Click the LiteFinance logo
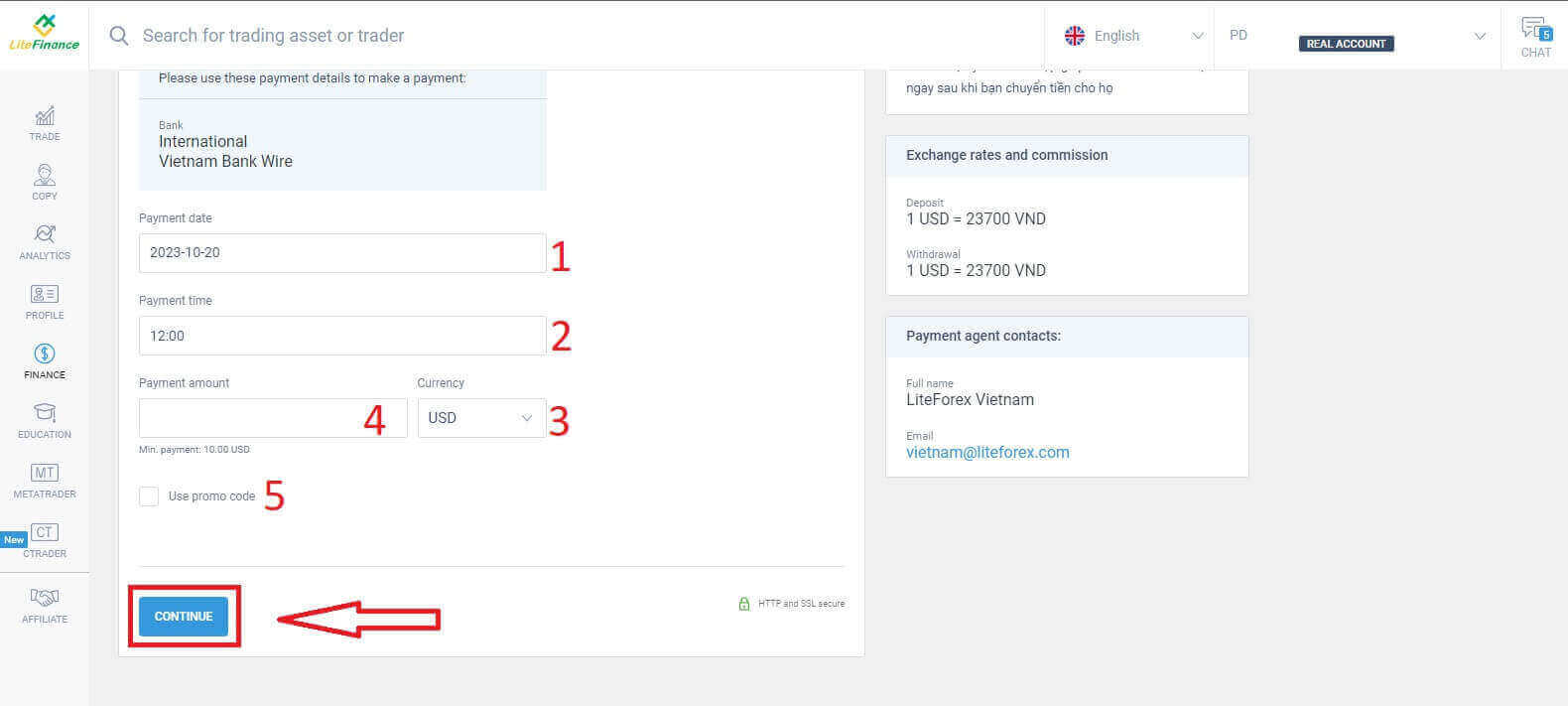This screenshot has height=706, width=1568. point(44,33)
